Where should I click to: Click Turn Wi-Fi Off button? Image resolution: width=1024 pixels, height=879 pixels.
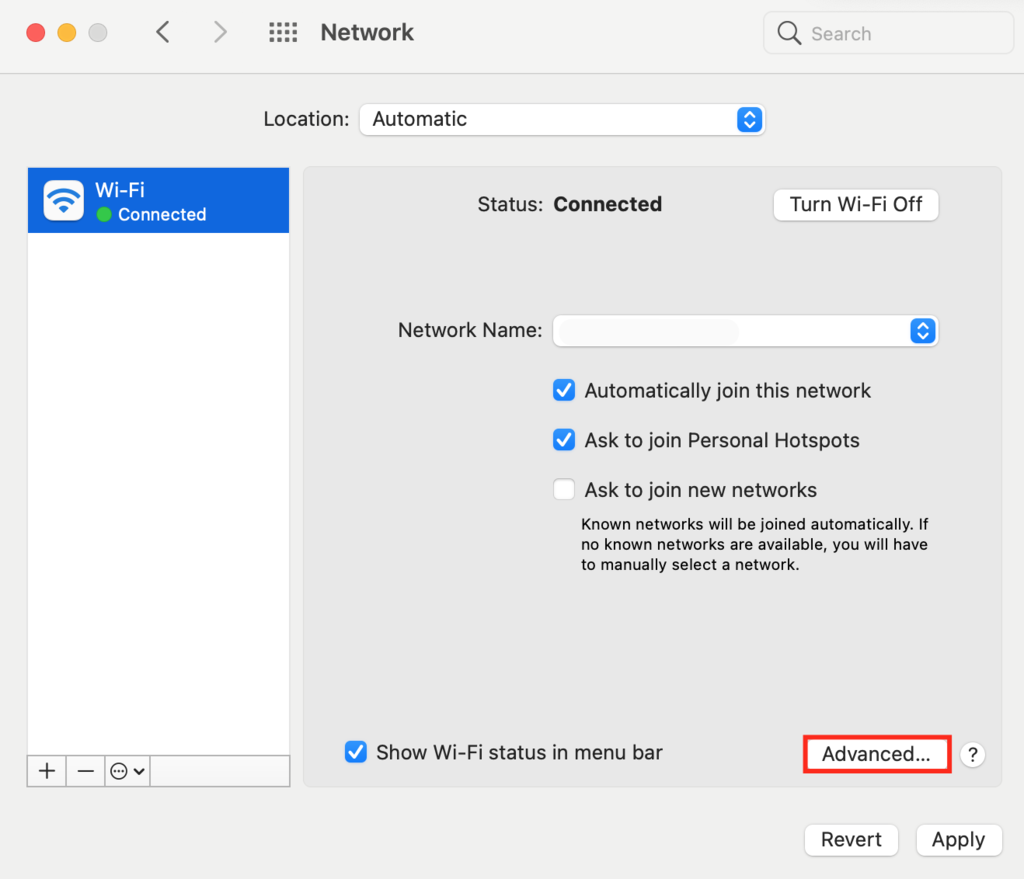(856, 205)
